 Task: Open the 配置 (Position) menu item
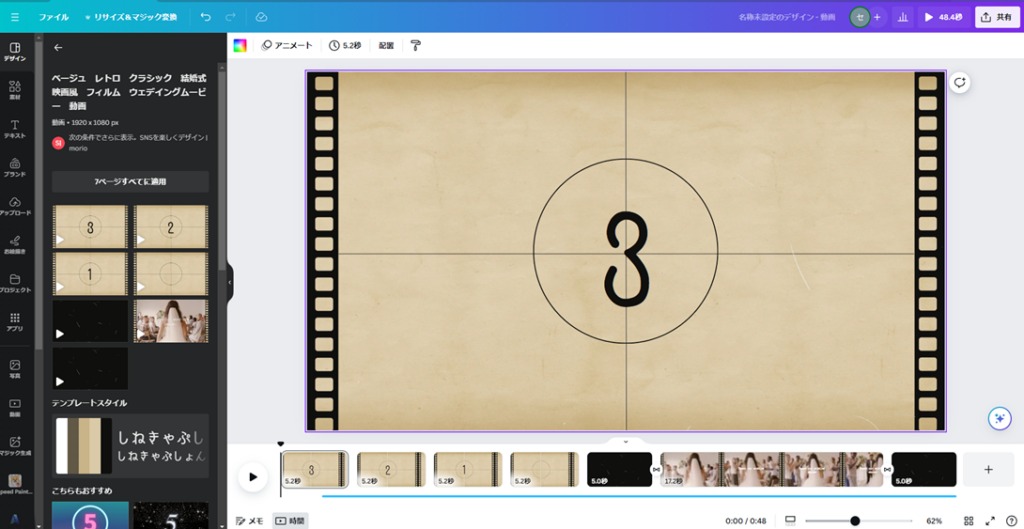[x=386, y=45]
